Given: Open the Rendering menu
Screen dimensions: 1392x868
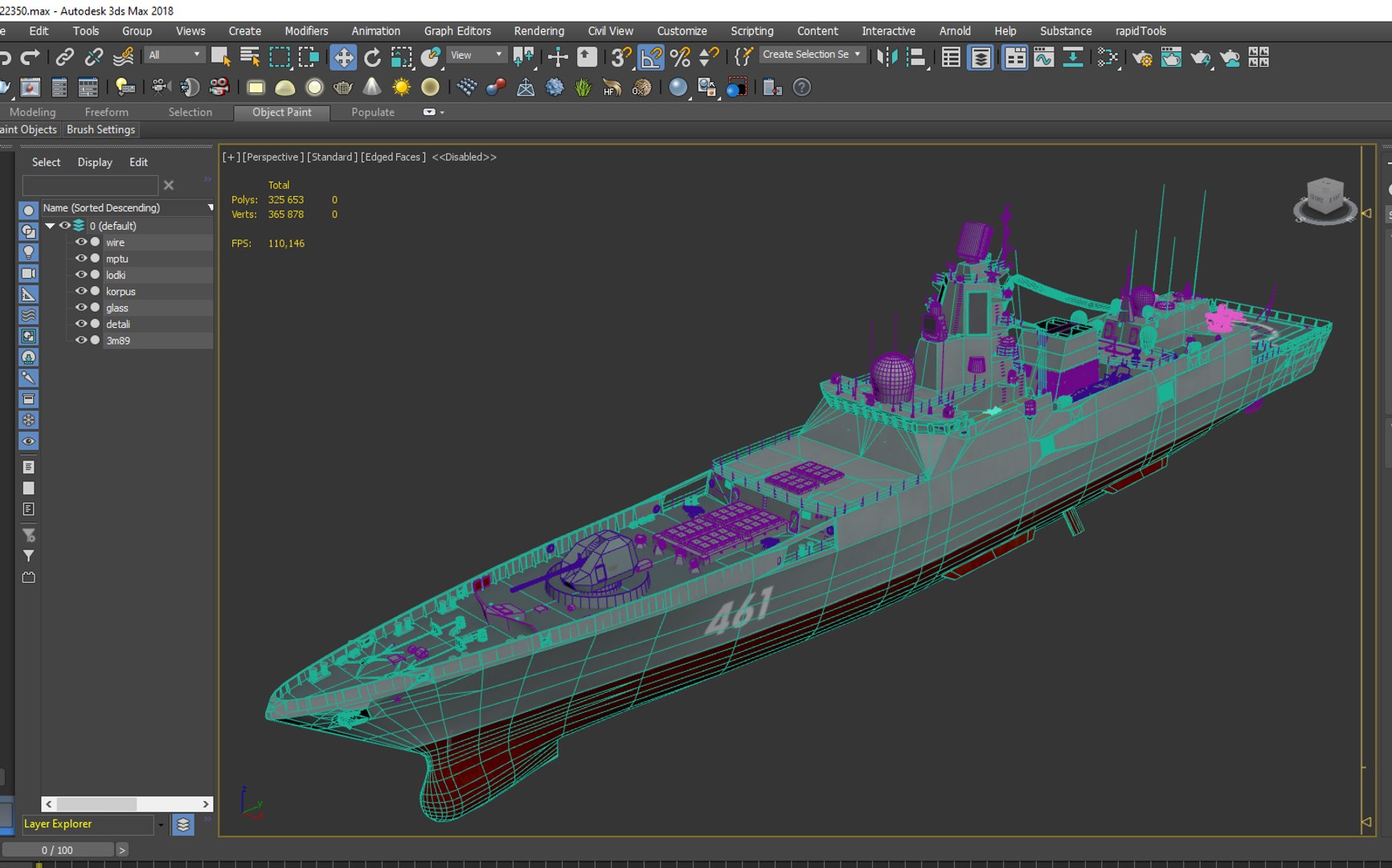Looking at the screenshot, I should (539, 31).
